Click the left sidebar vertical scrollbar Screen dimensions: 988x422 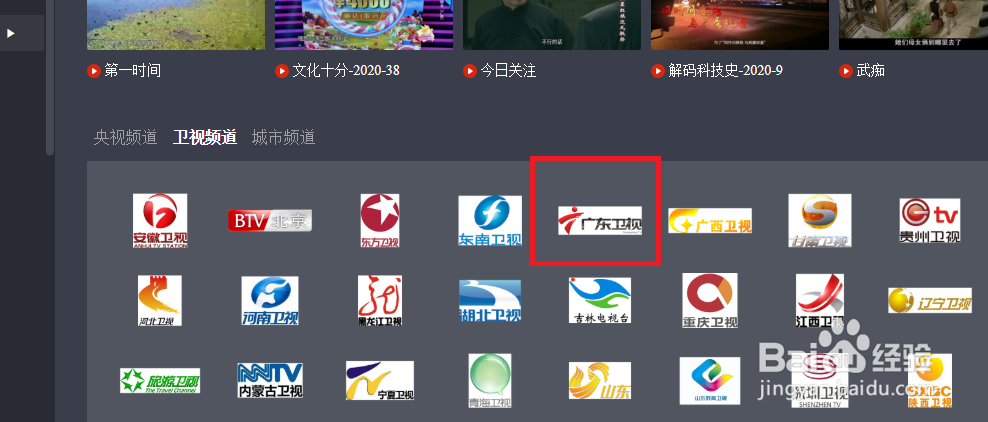pyautogui.click(x=50, y=77)
